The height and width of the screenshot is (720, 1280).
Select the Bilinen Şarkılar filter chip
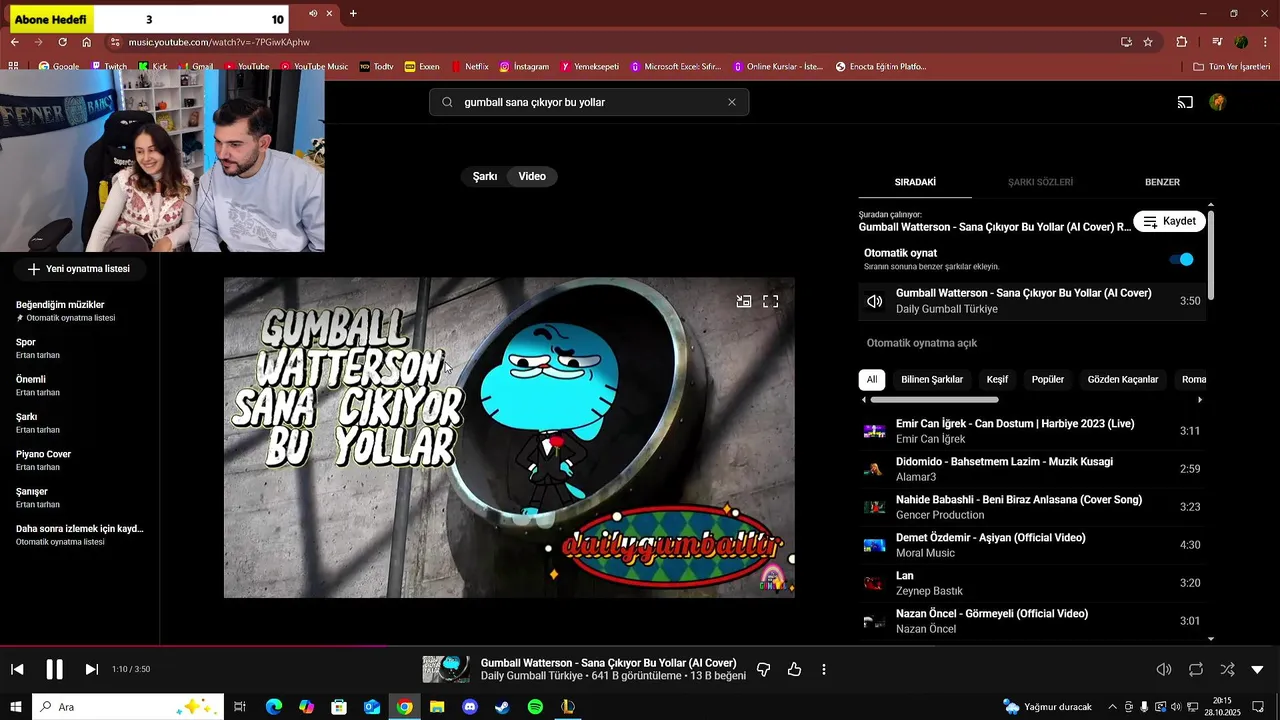click(x=932, y=379)
